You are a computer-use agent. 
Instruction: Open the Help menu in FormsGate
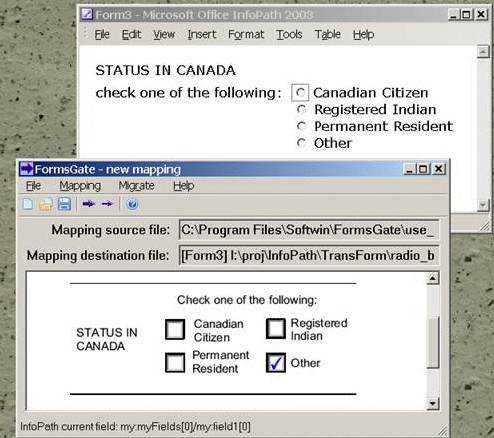pyautogui.click(x=183, y=186)
